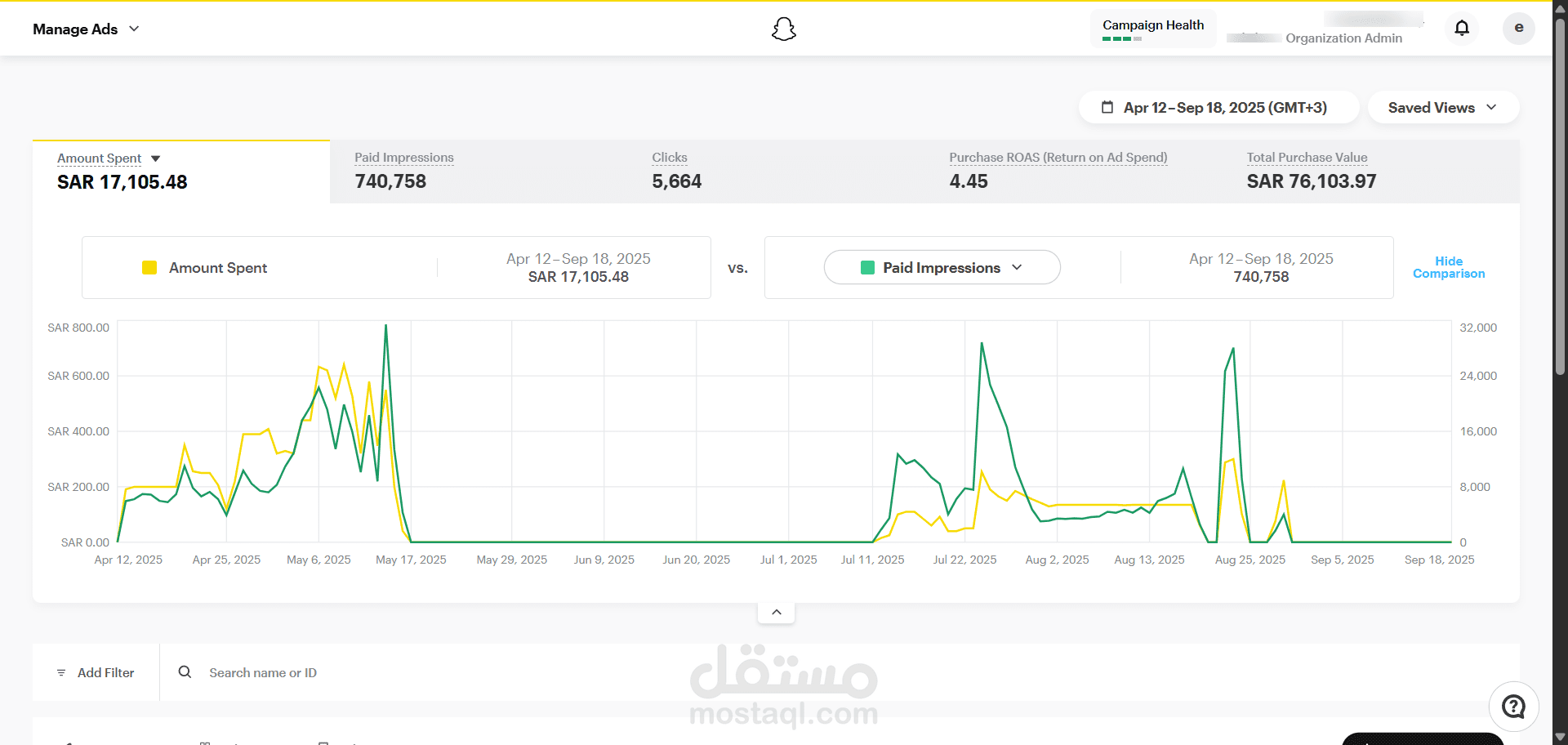Click the Snapchat ghost logo
Viewport: 1568px width, 745px height.
click(784, 29)
